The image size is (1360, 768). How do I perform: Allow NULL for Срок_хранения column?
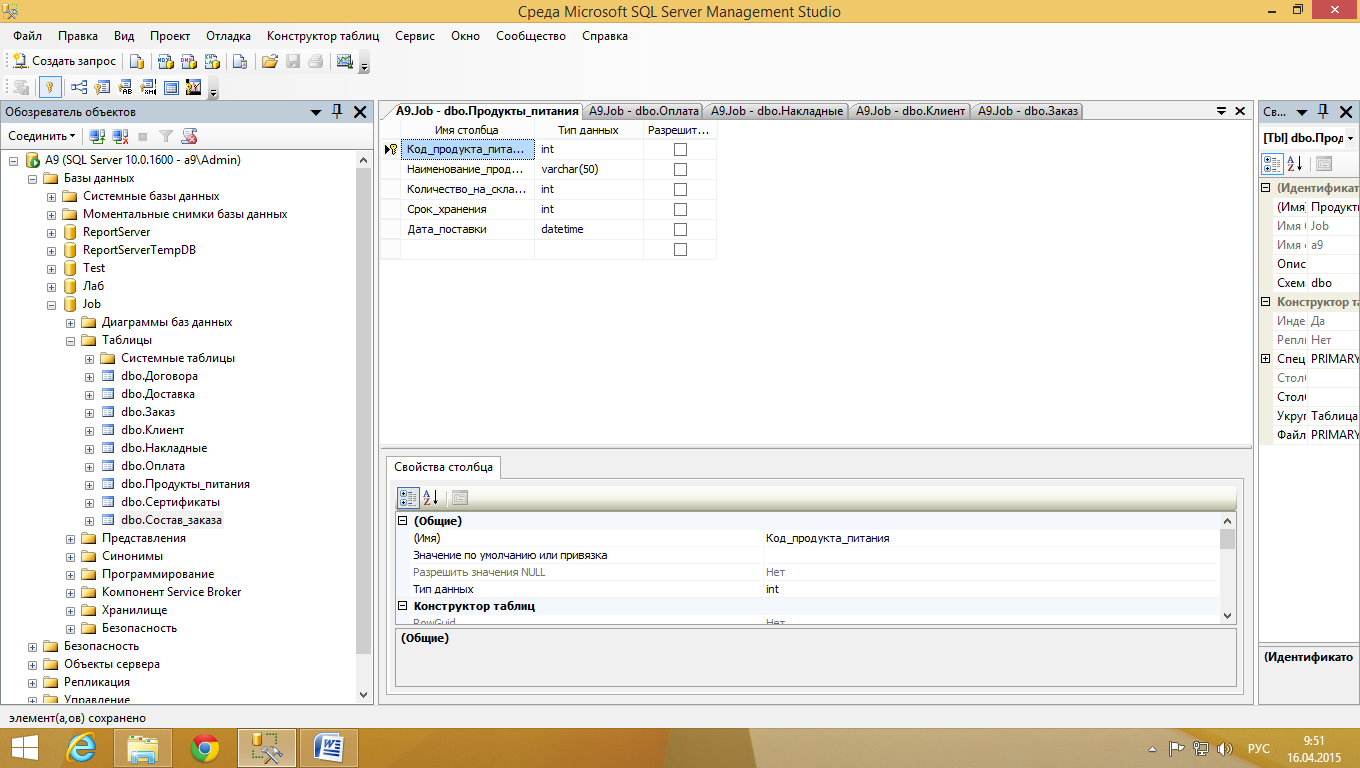click(x=680, y=209)
